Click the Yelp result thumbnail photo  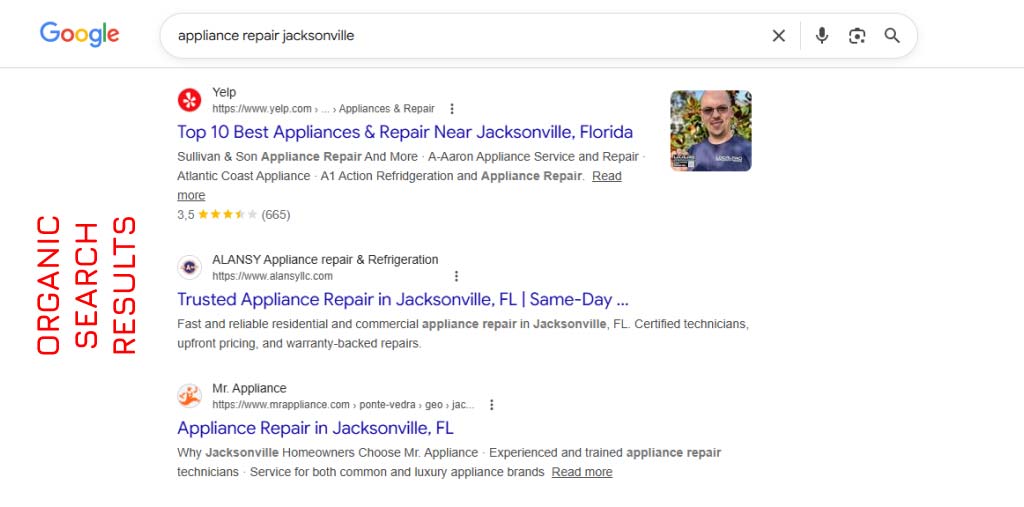point(711,131)
